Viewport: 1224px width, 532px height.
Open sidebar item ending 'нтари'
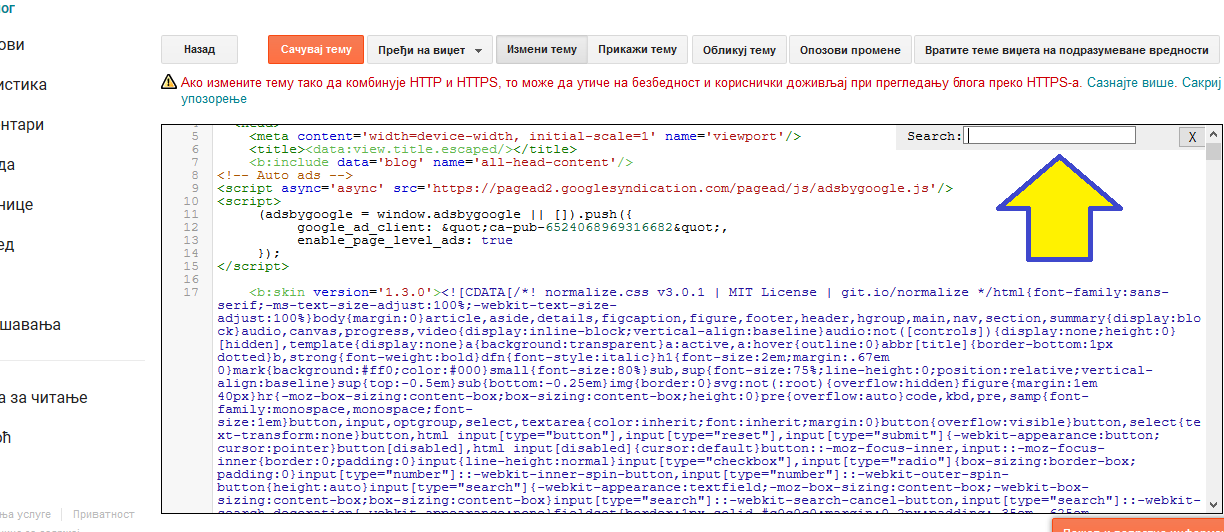pos(22,125)
